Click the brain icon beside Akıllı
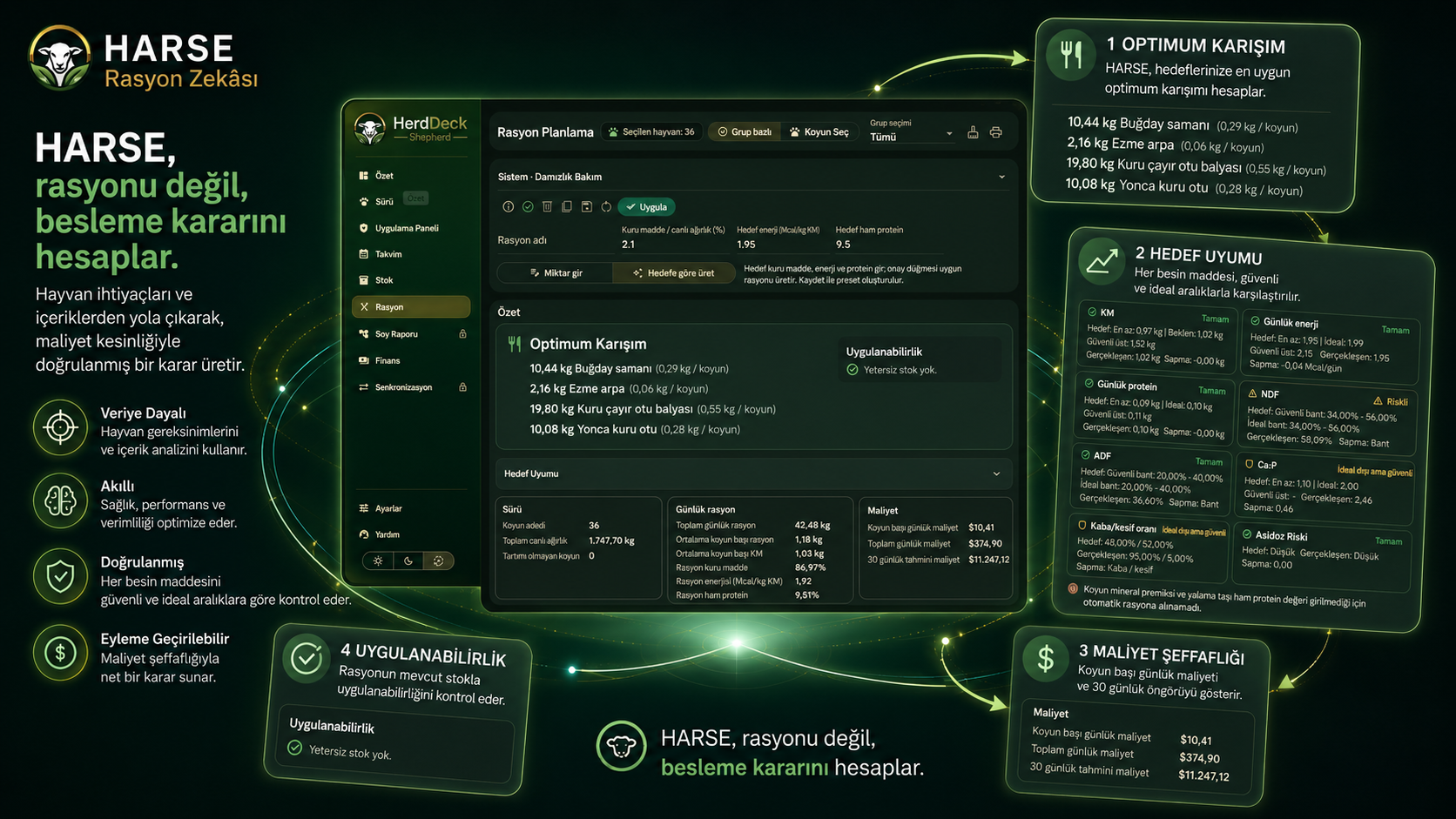The height and width of the screenshot is (819, 1456). coord(60,500)
